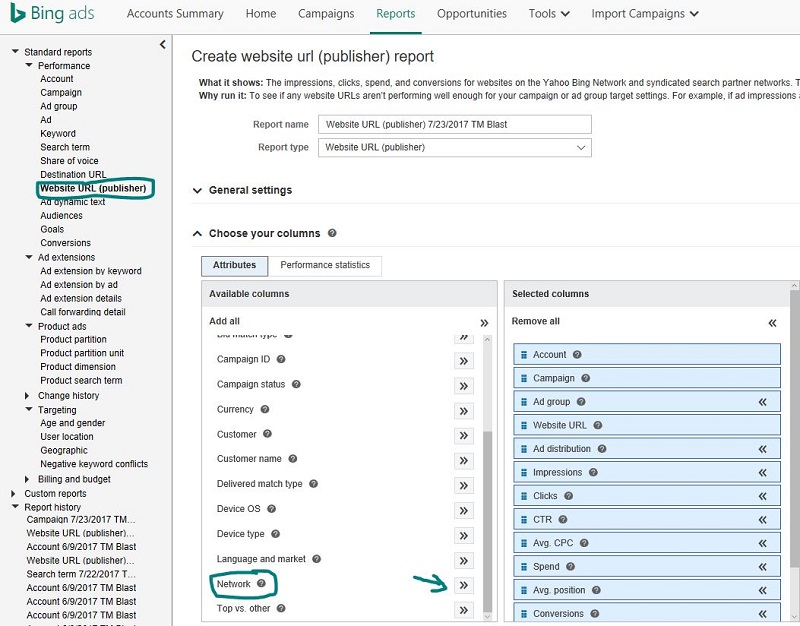Switch to Performance statistics tab
800x626 pixels.
(325, 265)
